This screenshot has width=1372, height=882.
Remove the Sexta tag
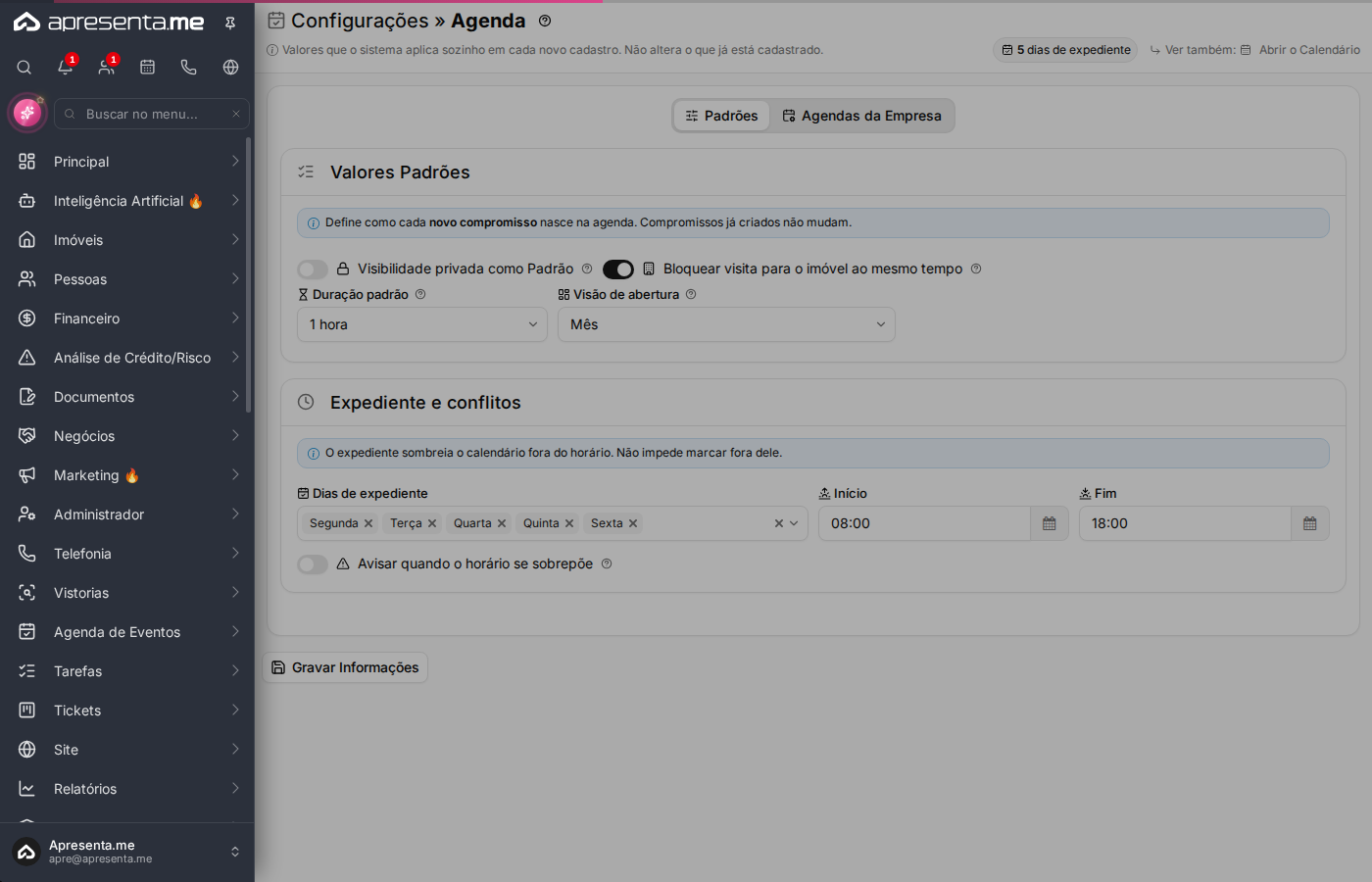click(x=633, y=523)
